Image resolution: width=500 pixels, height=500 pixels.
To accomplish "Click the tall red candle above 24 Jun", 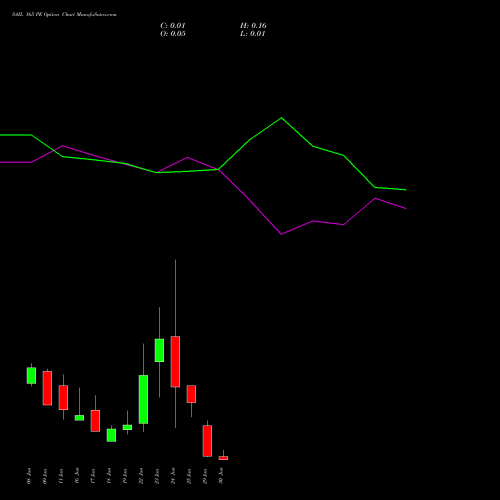I will (x=175, y=361).
